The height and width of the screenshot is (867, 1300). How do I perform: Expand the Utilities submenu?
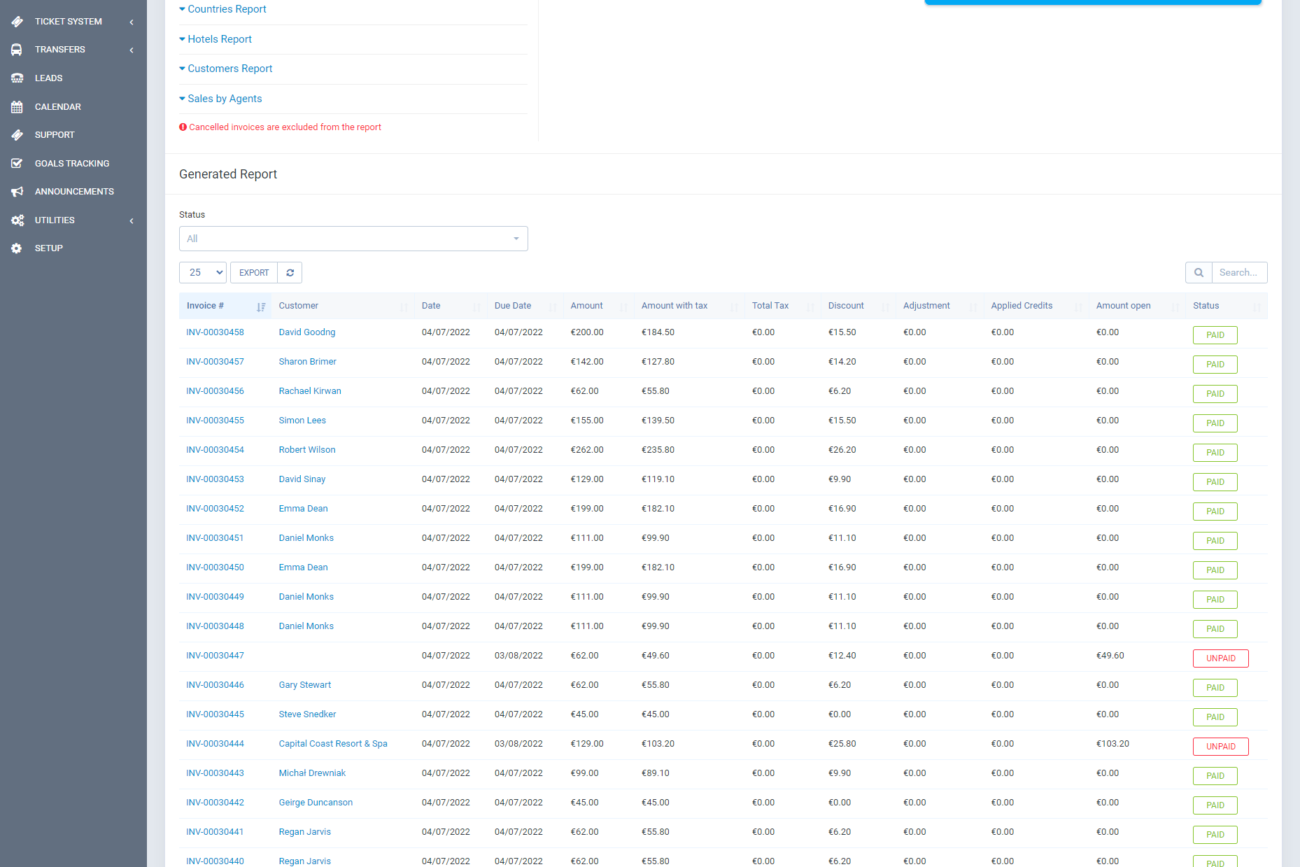[x=73, y=220]
